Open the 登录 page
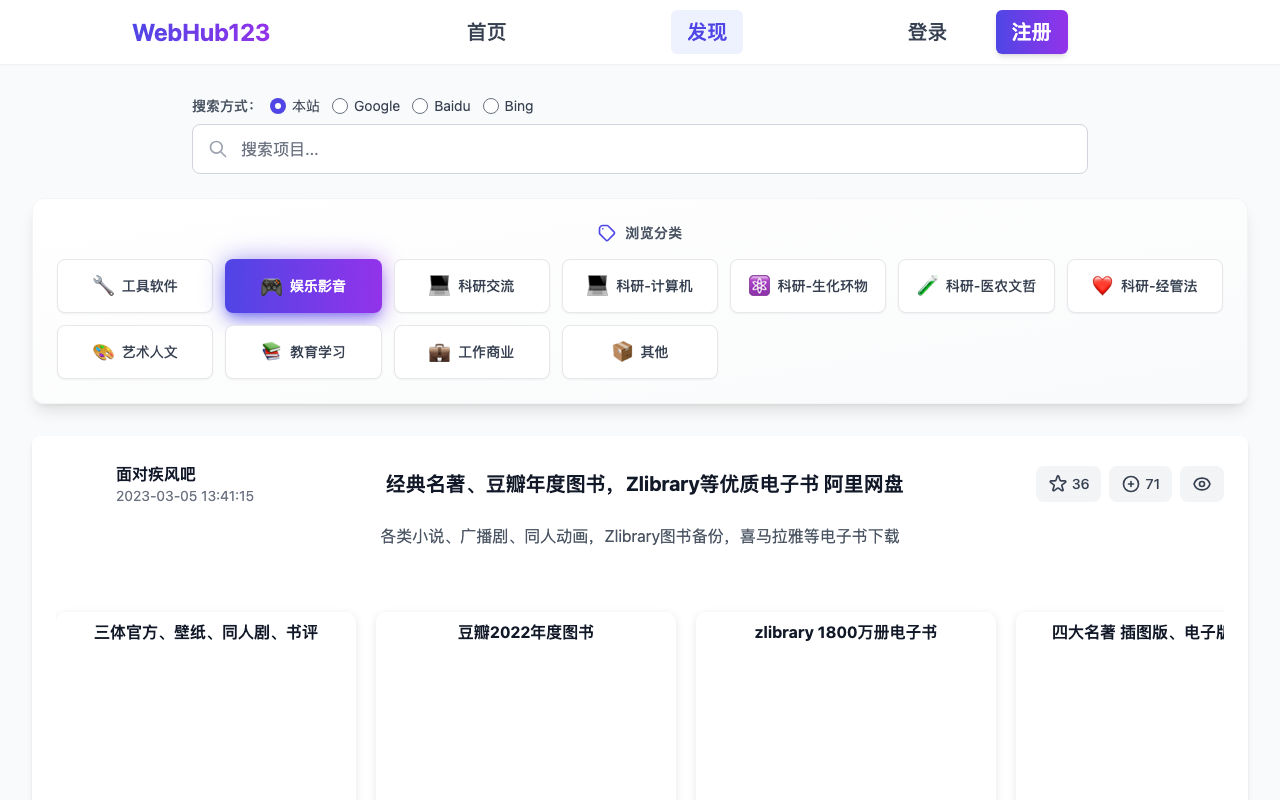Image resolution: width=1280 pixels, height=800 pixels. coord(927,32)
